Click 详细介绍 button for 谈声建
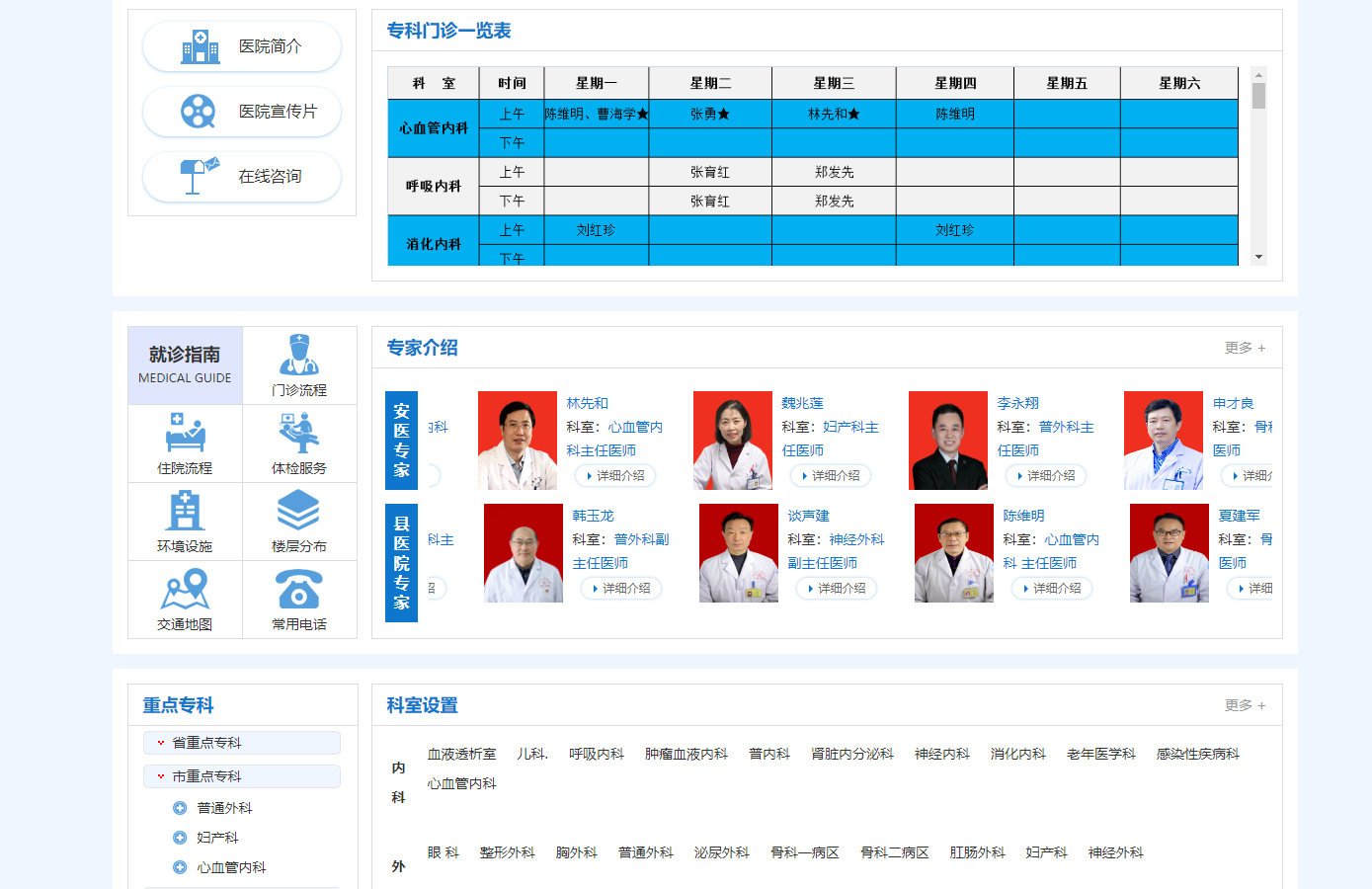1372x889 pixels. 837,589
